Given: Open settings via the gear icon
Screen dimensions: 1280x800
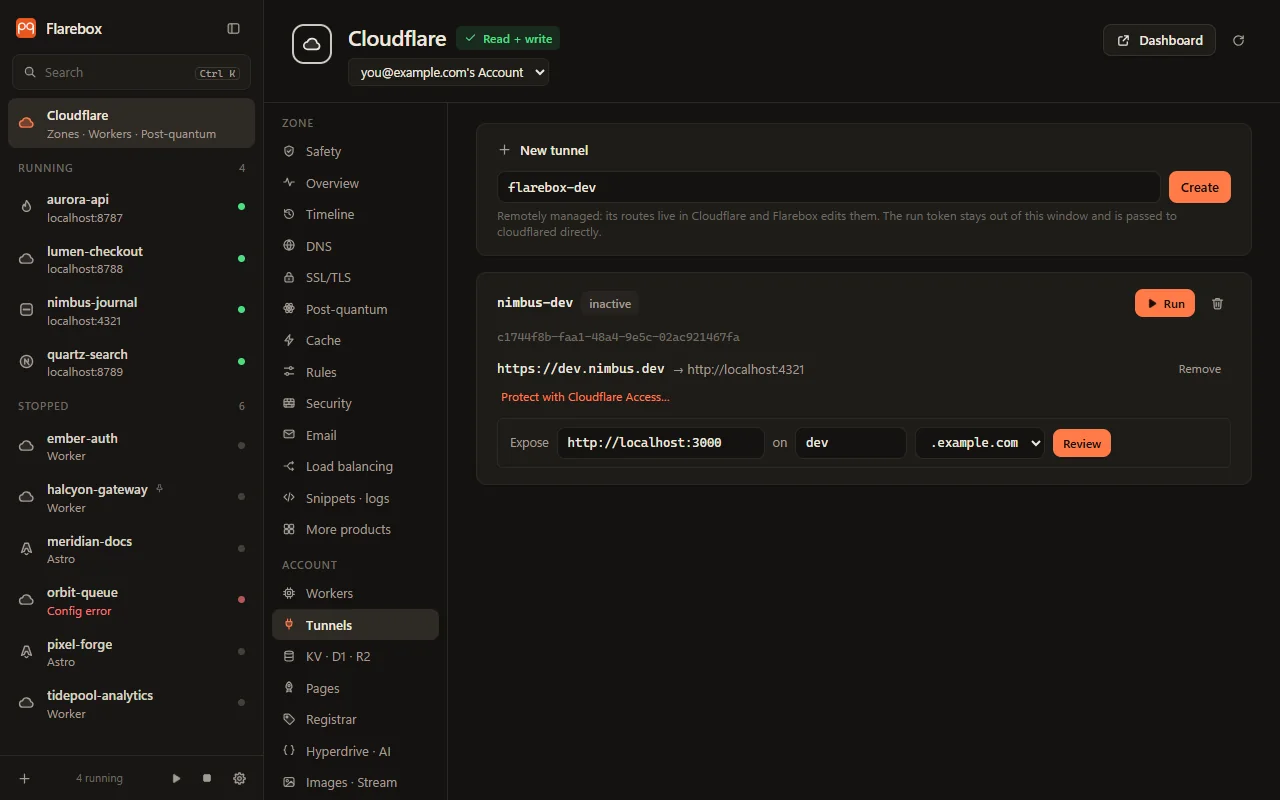Looking at the screenshot, I should pyautogui.click(x=239, y=778).
